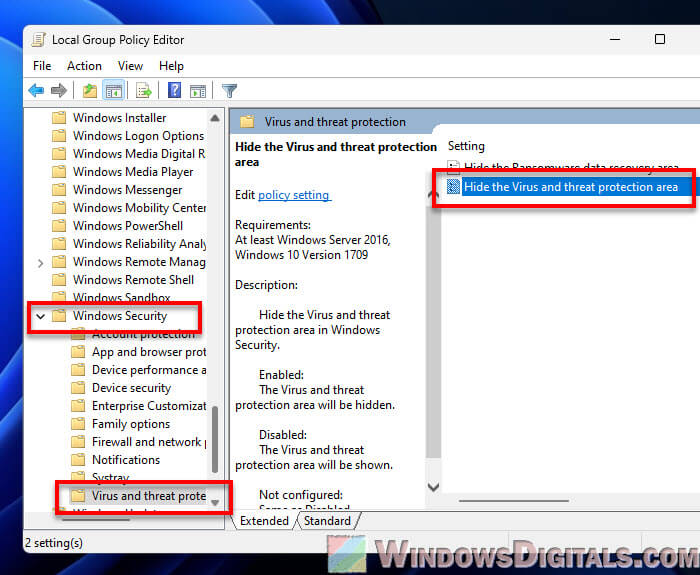This screenshot has height=575, width=700.
Task: Click the Windows PowerShell folder icon
Action: [59, 225]
